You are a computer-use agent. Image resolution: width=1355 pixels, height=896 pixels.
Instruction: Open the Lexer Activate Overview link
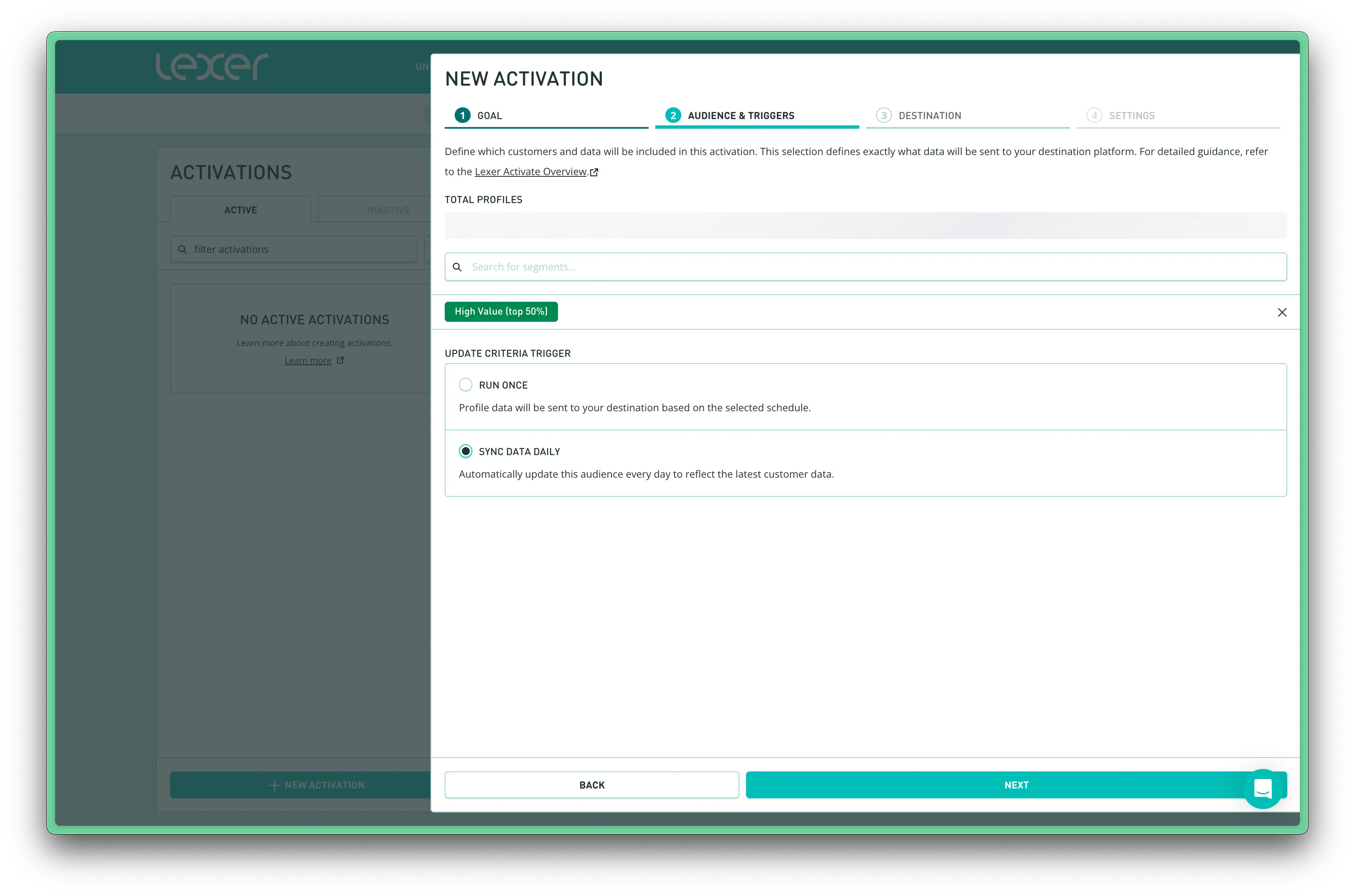tap(530, 171)
